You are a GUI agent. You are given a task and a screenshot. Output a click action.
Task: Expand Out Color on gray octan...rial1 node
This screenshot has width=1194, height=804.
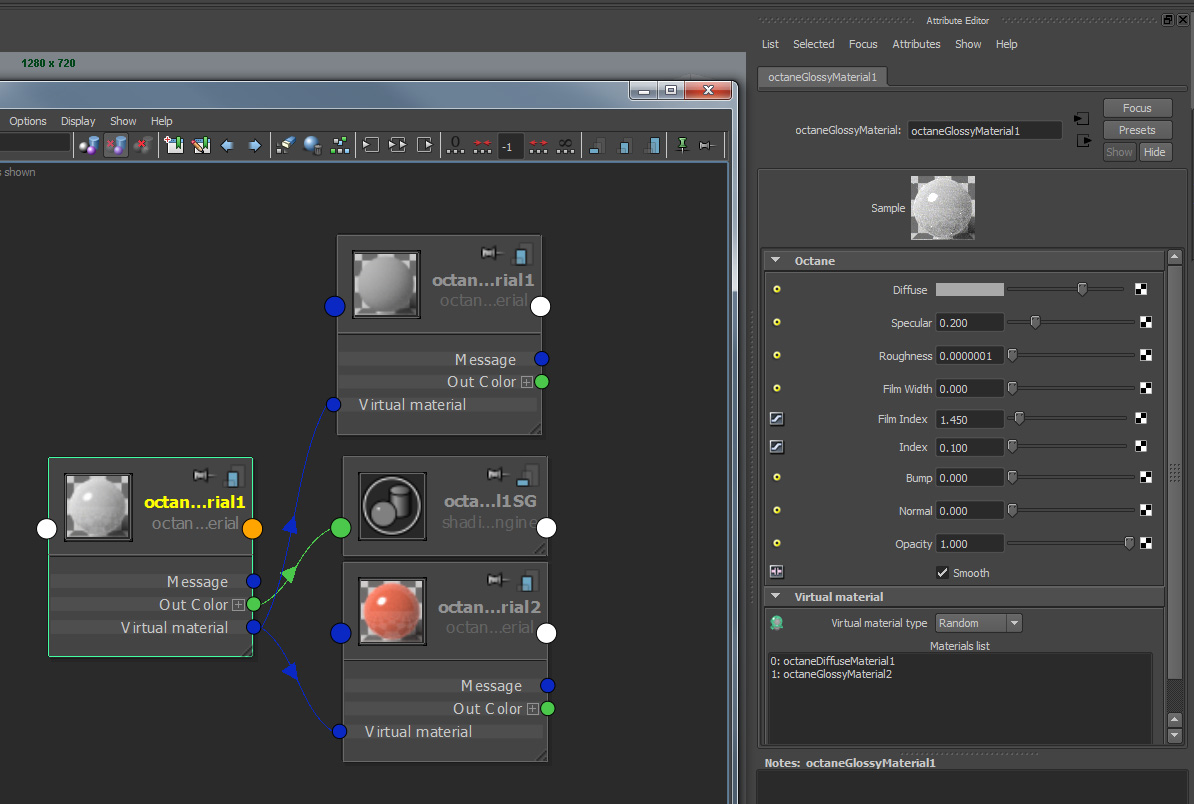point(527,382)
